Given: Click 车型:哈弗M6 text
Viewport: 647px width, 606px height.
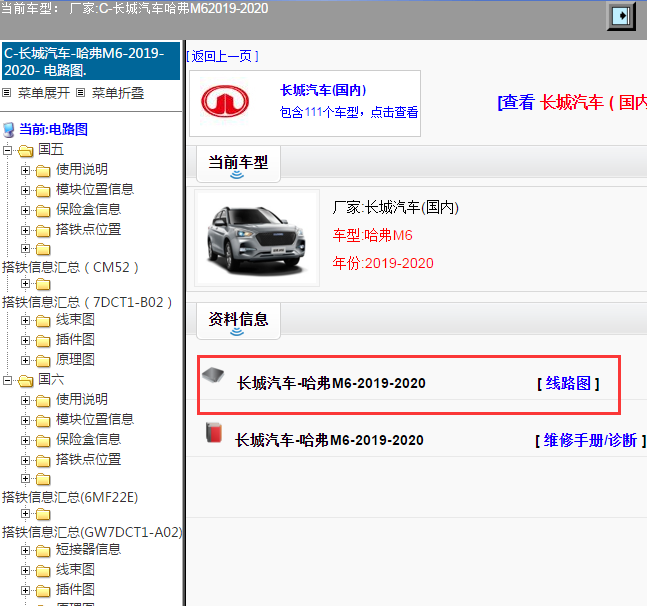Looking at the screenshot, I should pyautogui.click(x=373, y=235).
